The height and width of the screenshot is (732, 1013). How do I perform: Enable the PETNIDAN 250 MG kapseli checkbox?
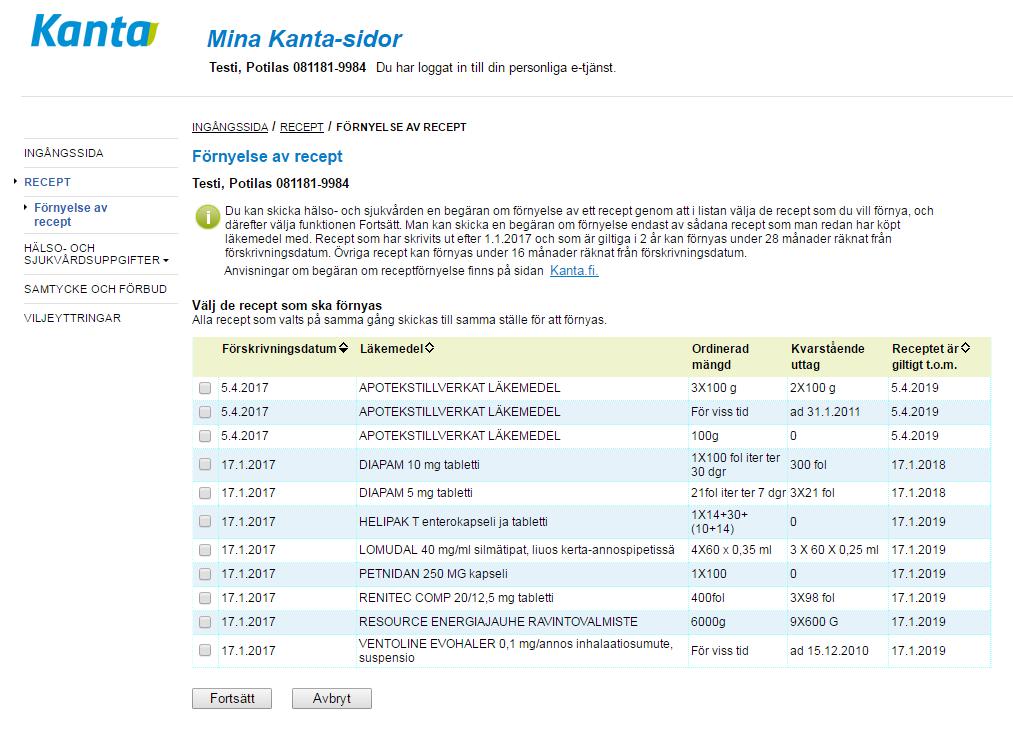pyautogui.click(x=205, y=574)
